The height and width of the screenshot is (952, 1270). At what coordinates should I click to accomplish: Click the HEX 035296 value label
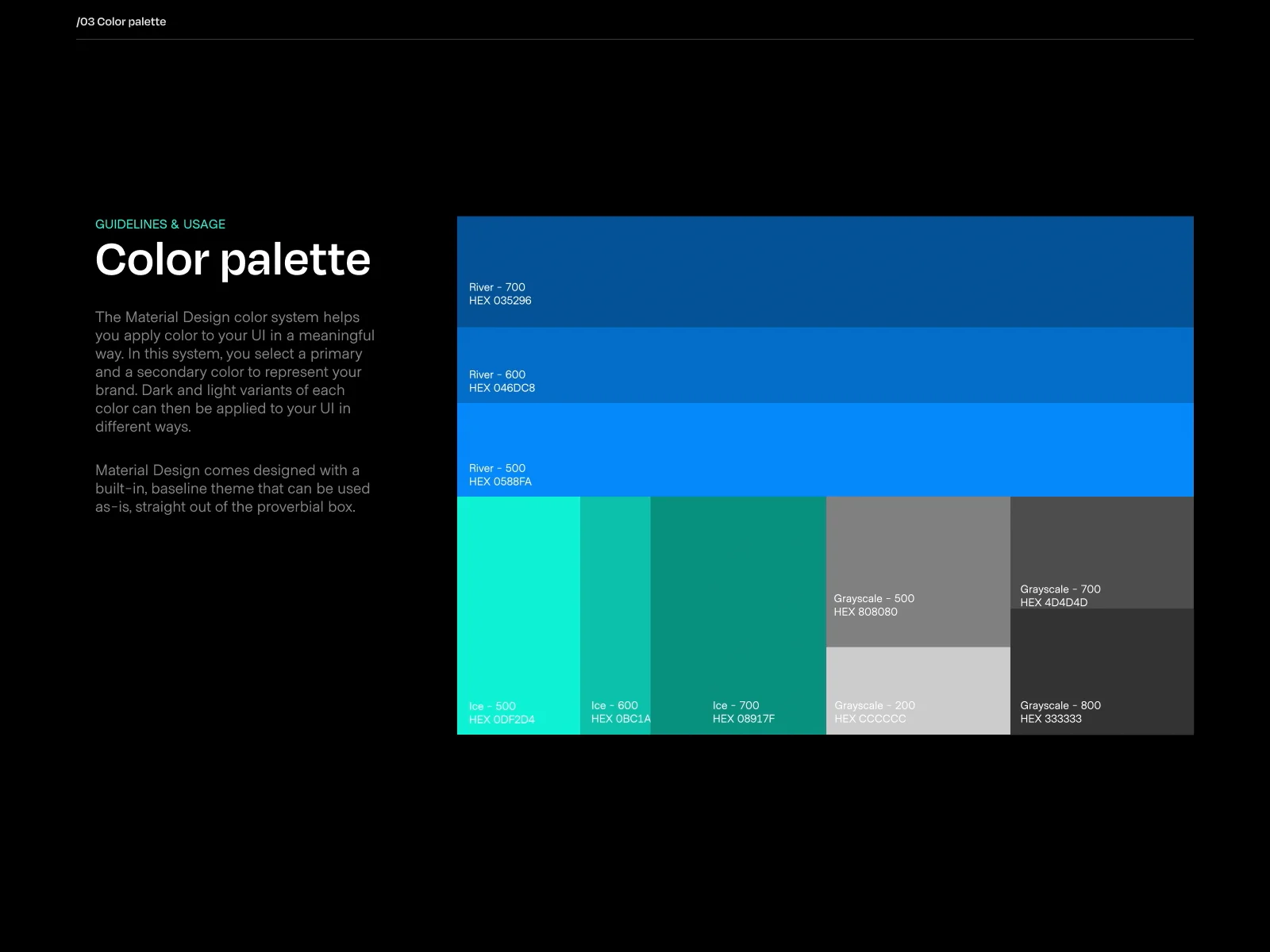click(x=500, y=300)
